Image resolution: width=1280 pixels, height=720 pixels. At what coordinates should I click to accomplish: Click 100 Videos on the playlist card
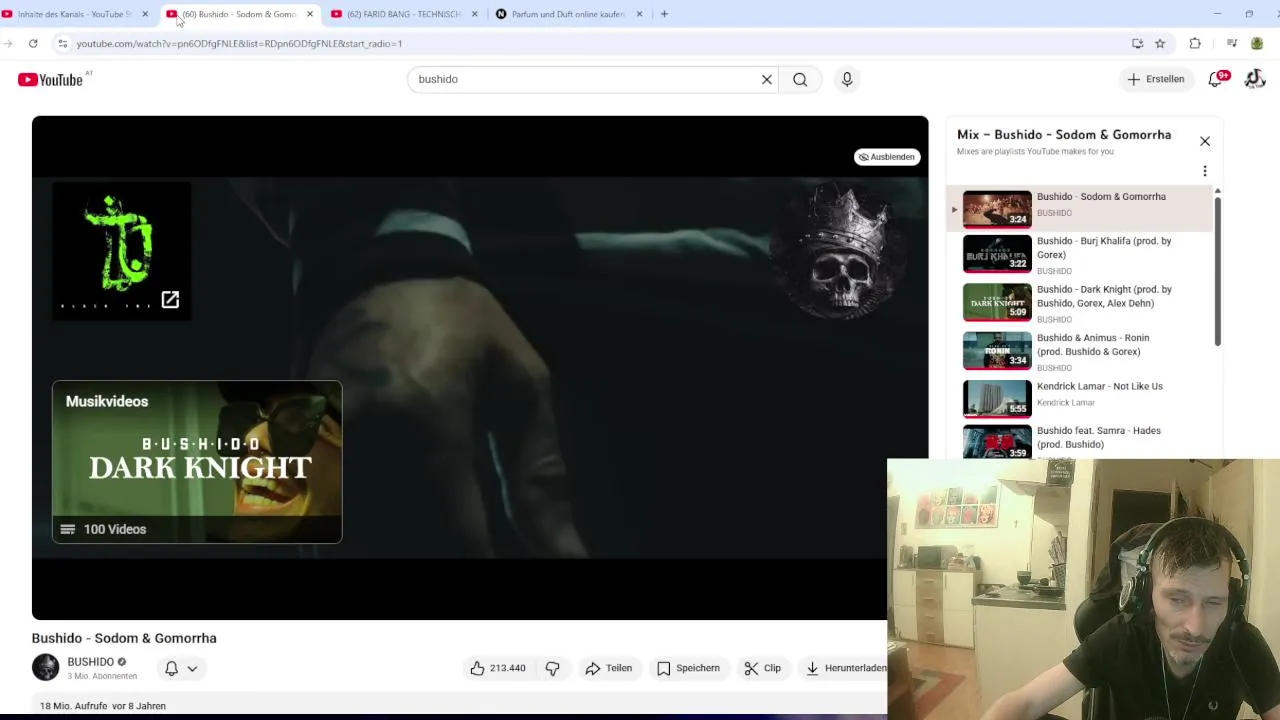tap(115, 529)
